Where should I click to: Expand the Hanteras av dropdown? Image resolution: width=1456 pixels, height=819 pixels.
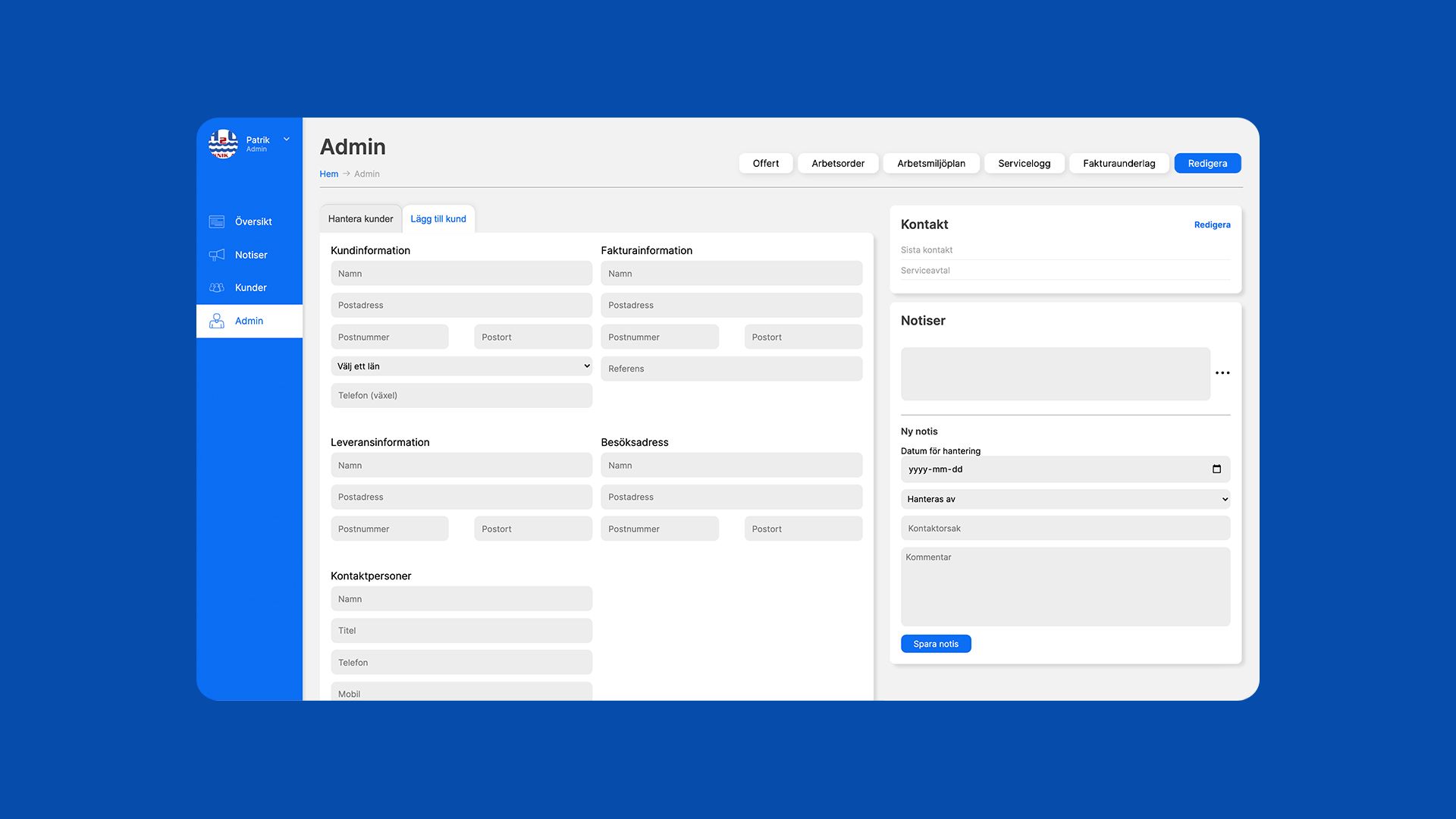click(1065, 499)
